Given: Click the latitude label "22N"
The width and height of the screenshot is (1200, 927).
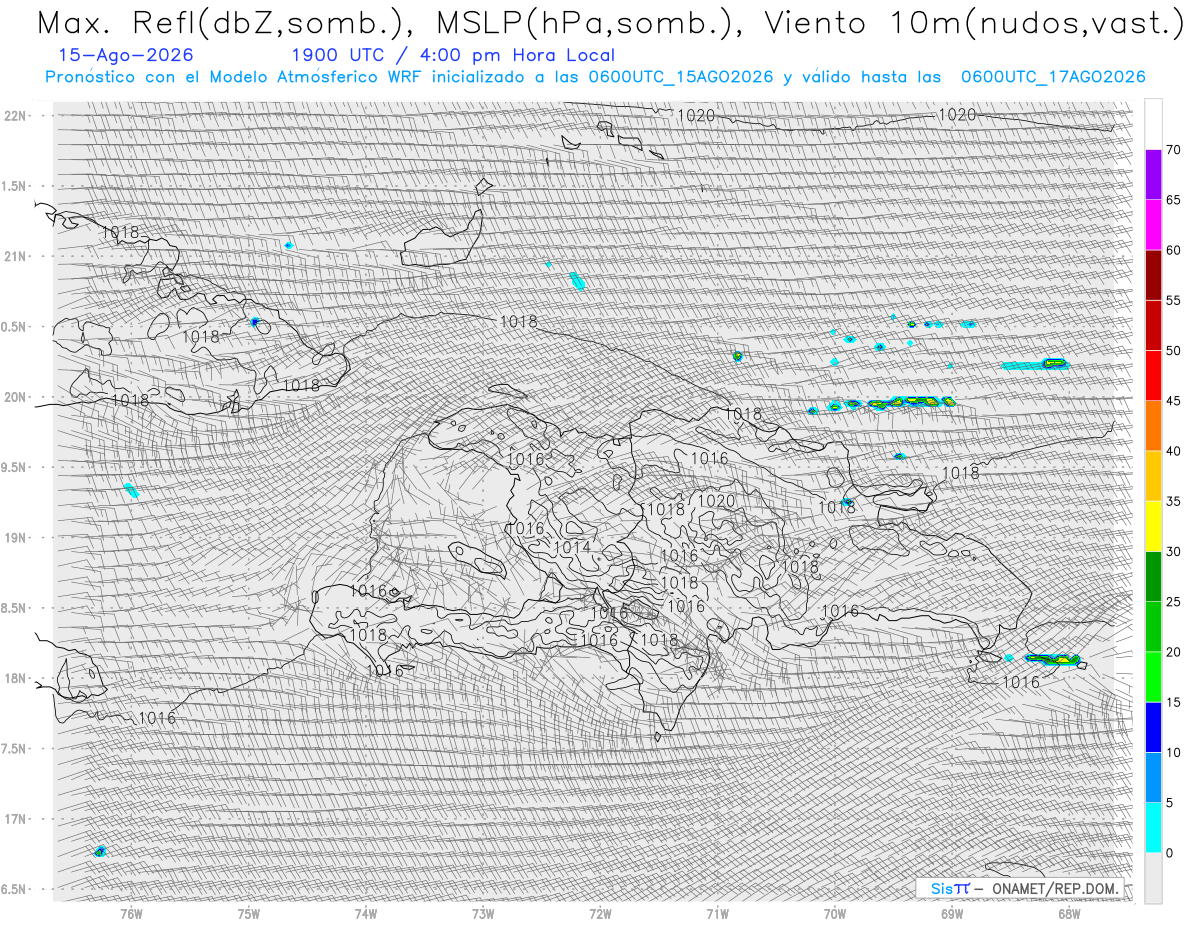Looking at the screenshot, I should [x=15, y=115].
